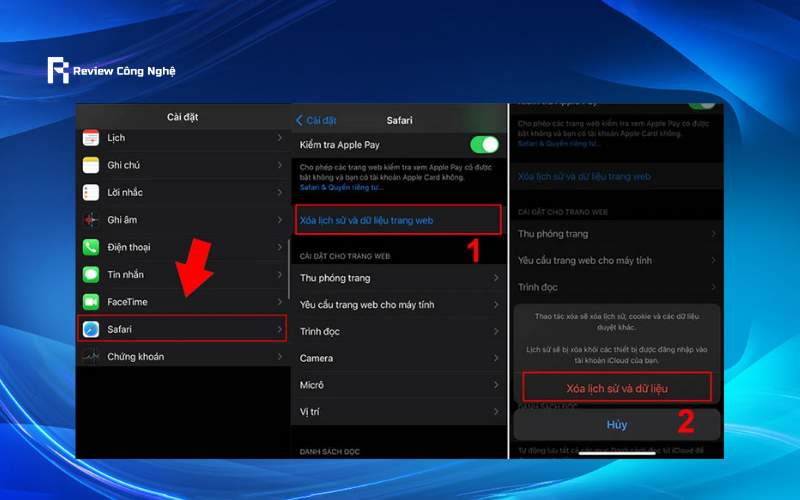Click the dimmed Thu phóng trang row
The image size is (800, 500).
(617, 234)
